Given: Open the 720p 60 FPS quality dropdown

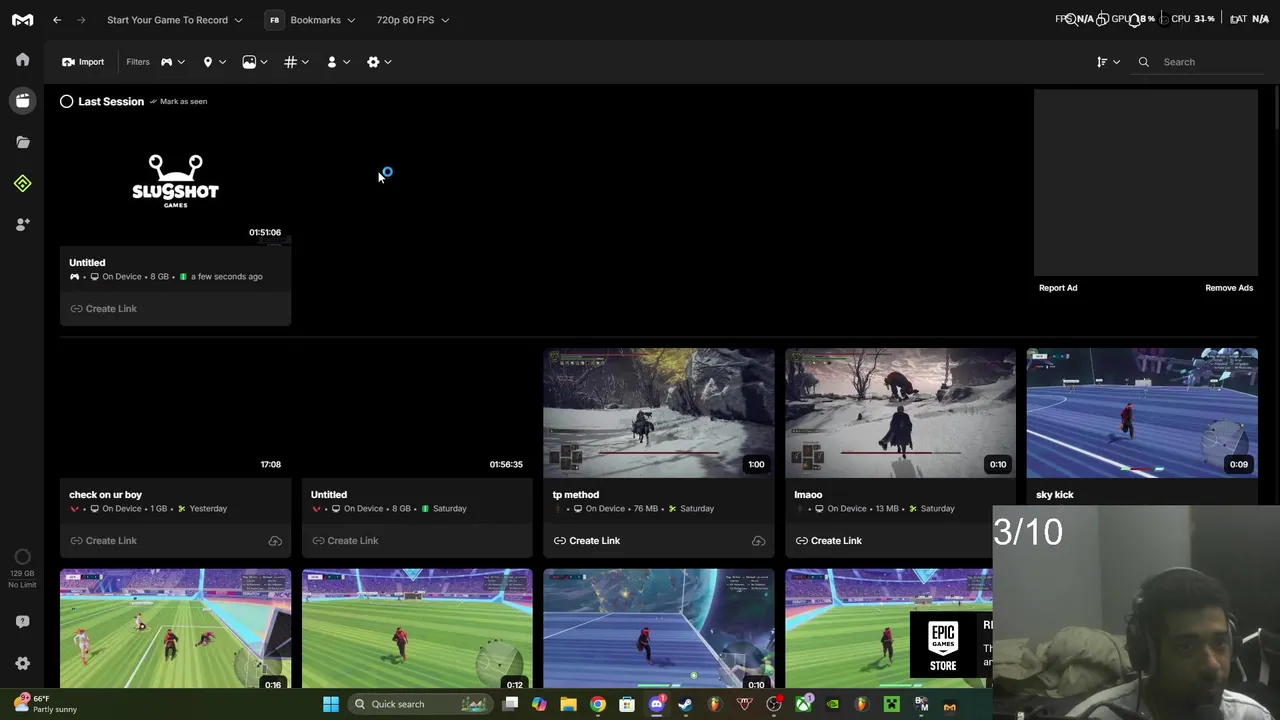Looking at the screenshot, I should pyautogui.click(x=412, y=20).
